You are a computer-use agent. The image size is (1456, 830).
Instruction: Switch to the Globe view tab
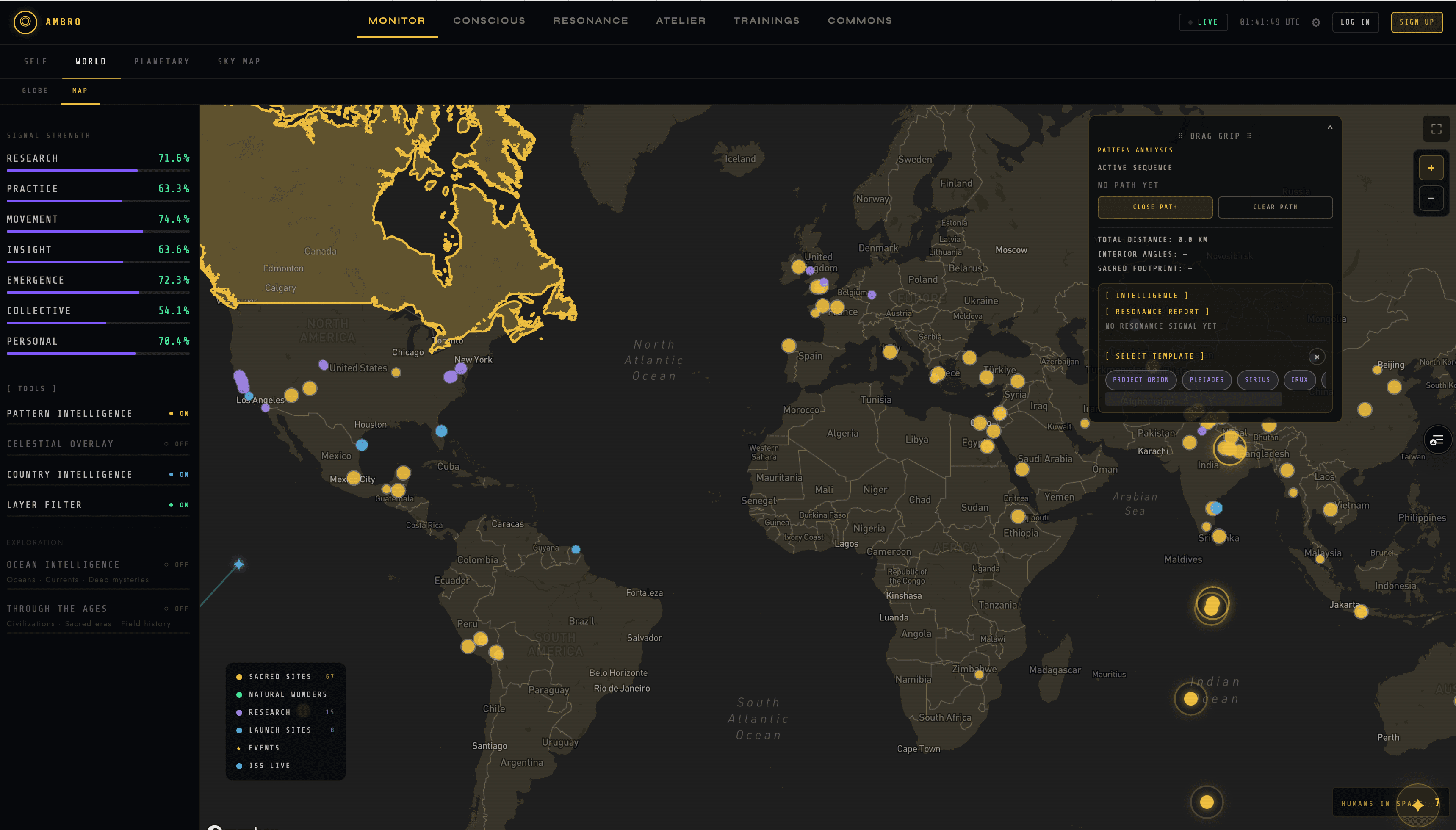pos(35,91)
